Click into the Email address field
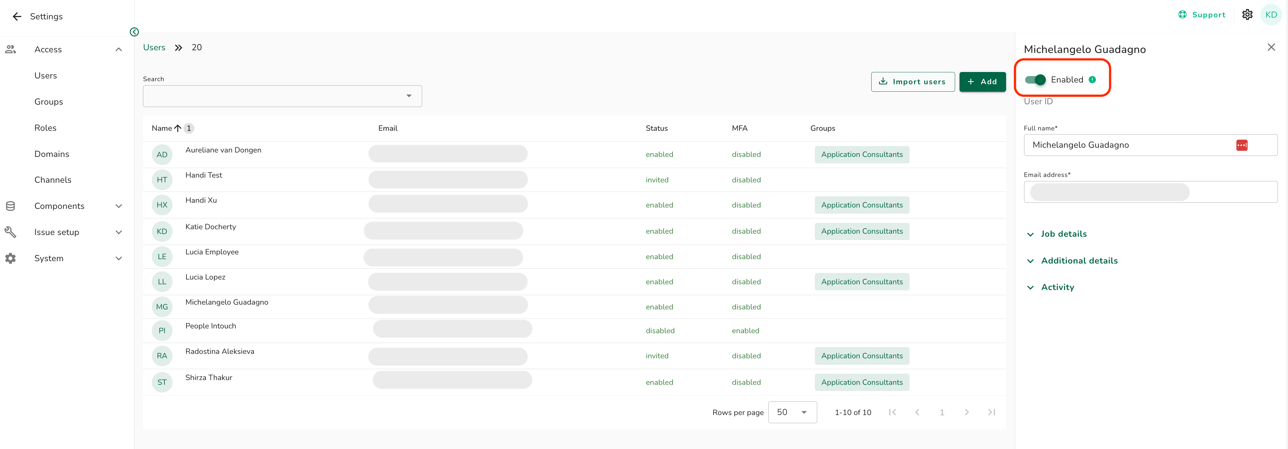The width and height of the screenshot is (1288, 449). click(x=1150, y=192)
